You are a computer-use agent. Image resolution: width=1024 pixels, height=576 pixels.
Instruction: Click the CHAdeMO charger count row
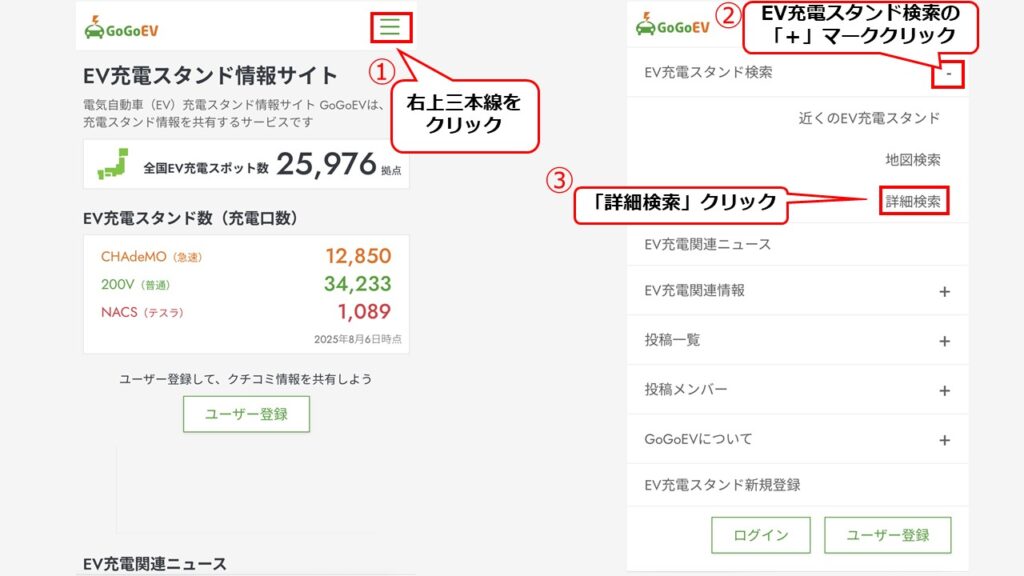click(x=246, y=256)
